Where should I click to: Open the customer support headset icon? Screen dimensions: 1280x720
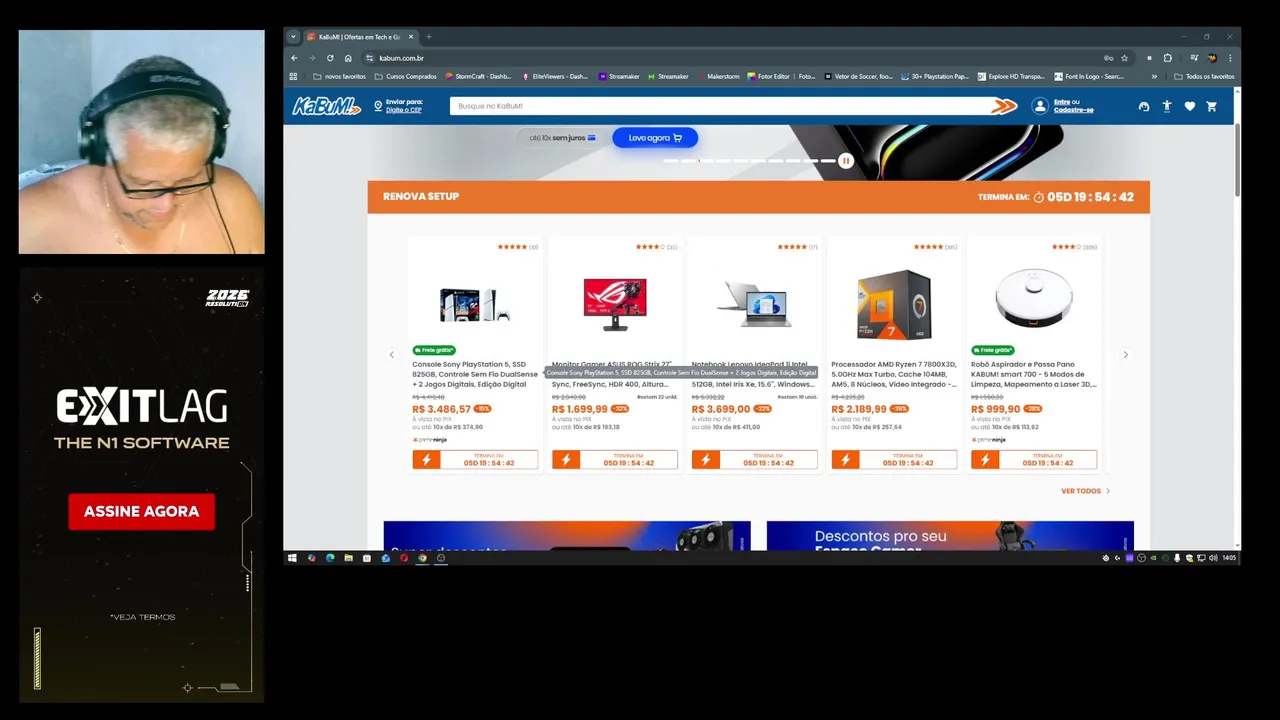pos(1144,106)
